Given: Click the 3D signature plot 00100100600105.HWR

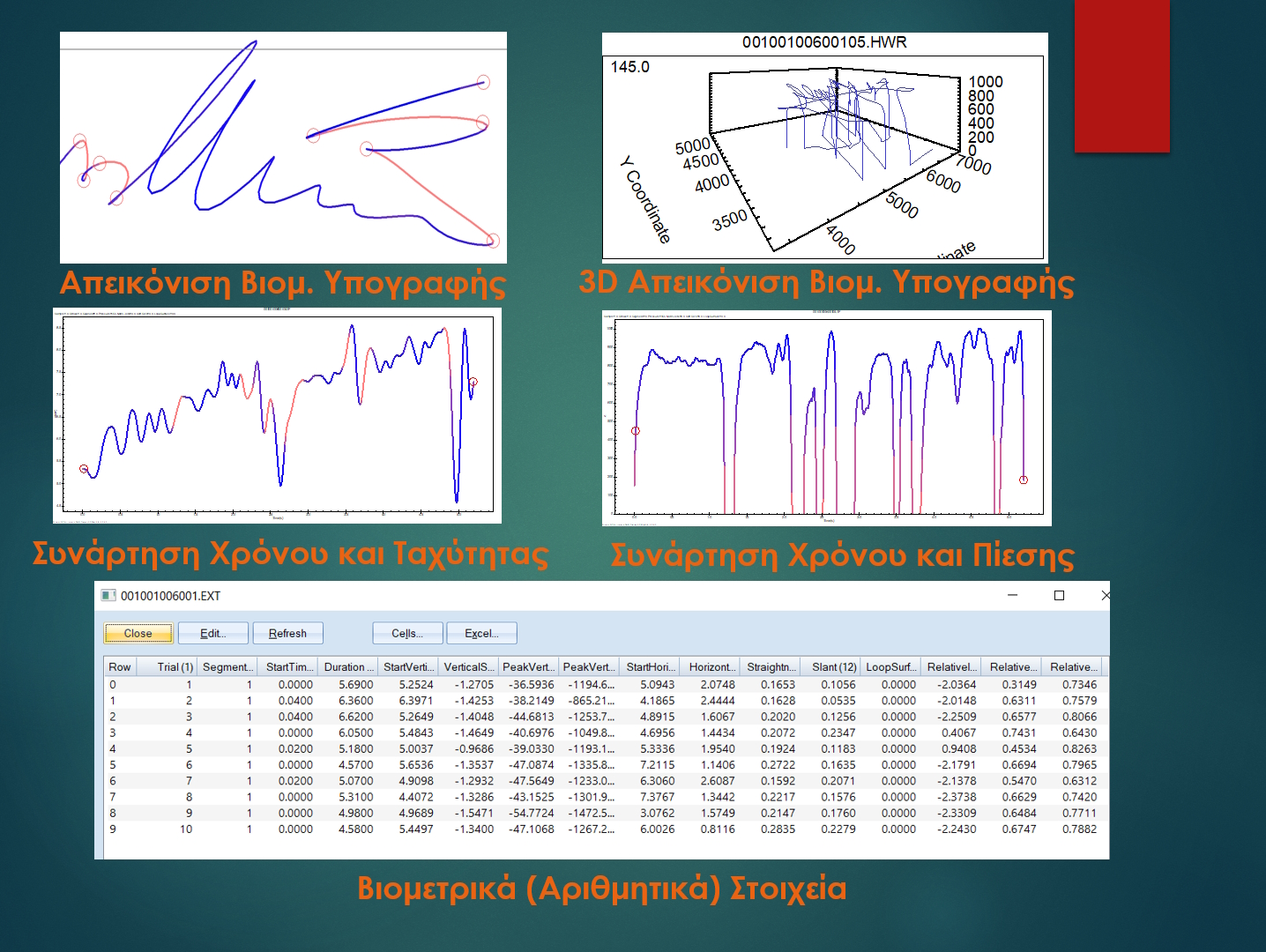Looking at the screenshot, I should pos(824,148).
